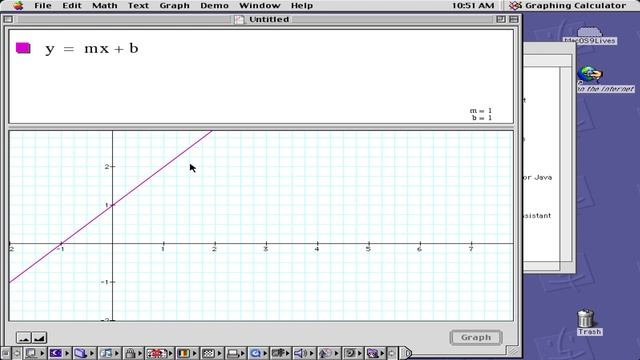The height and width of the screenshot is (360, 640).
Task: Open the File Sharing folder Control Strip module
Action: (x=84, y=353)
